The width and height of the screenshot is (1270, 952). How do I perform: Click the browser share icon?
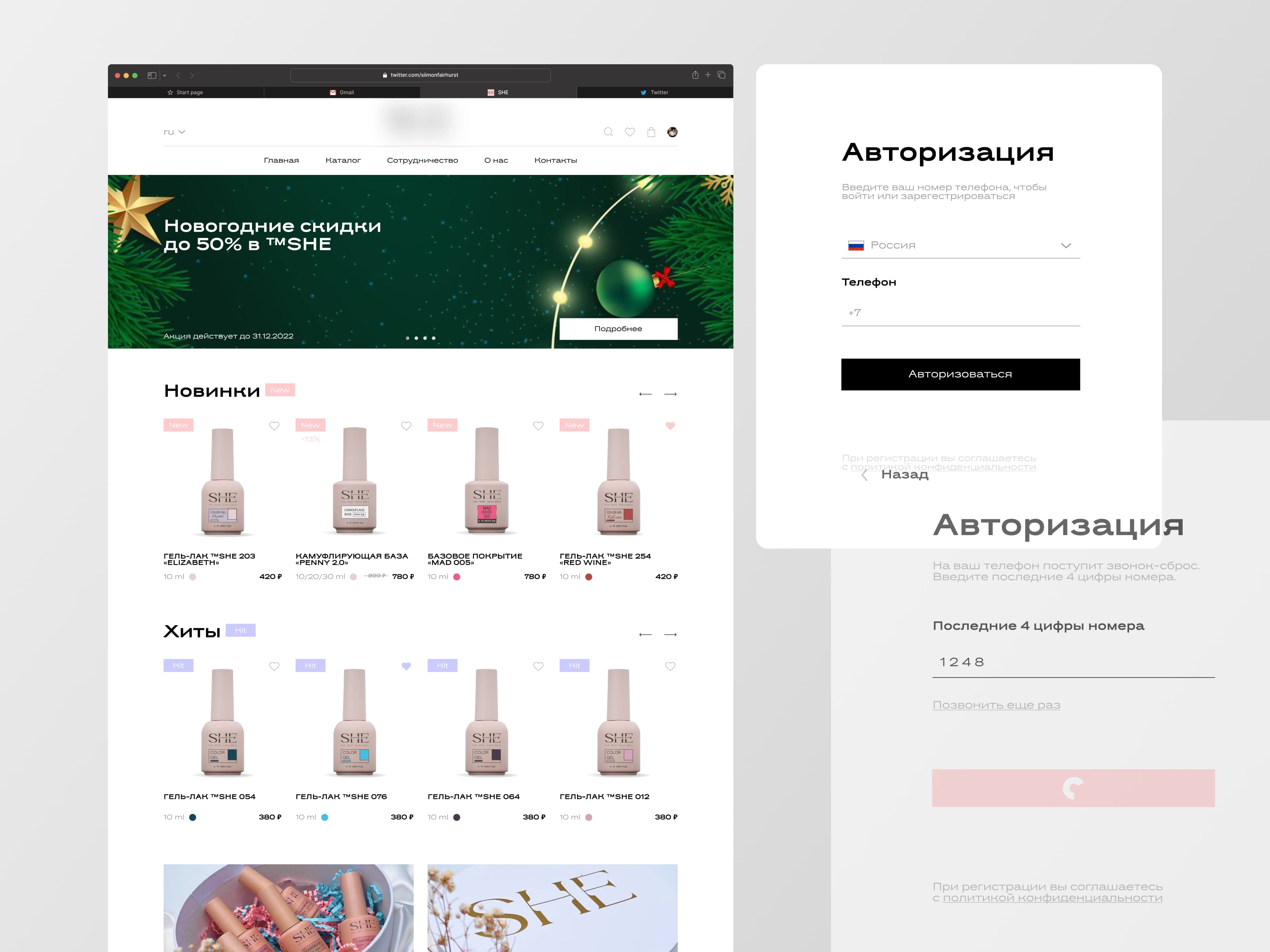695,75
